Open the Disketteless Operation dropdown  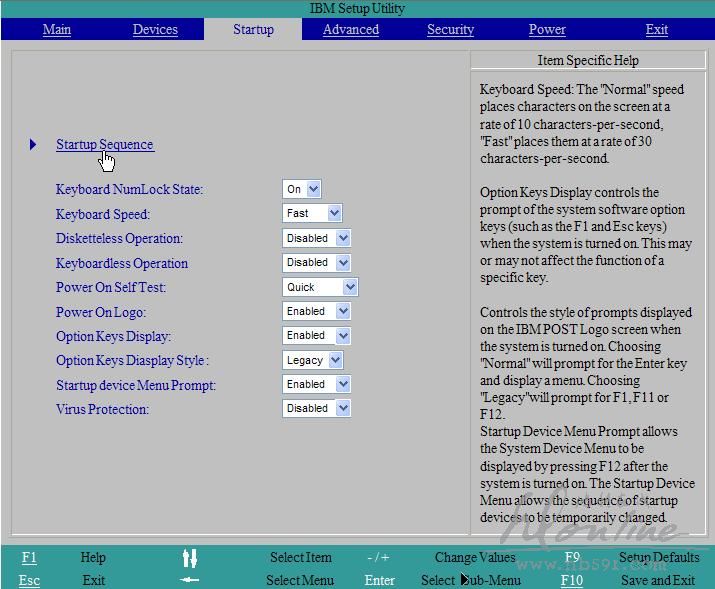(317, 238)
